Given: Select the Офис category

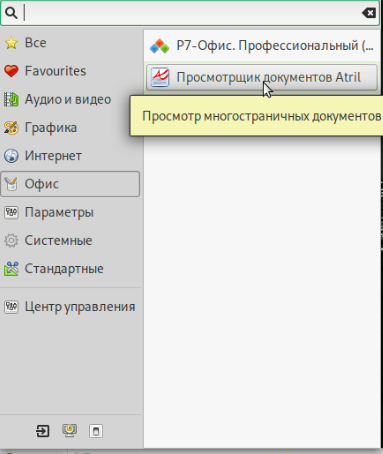Looking at the screenshot, I should pos(70,184).
